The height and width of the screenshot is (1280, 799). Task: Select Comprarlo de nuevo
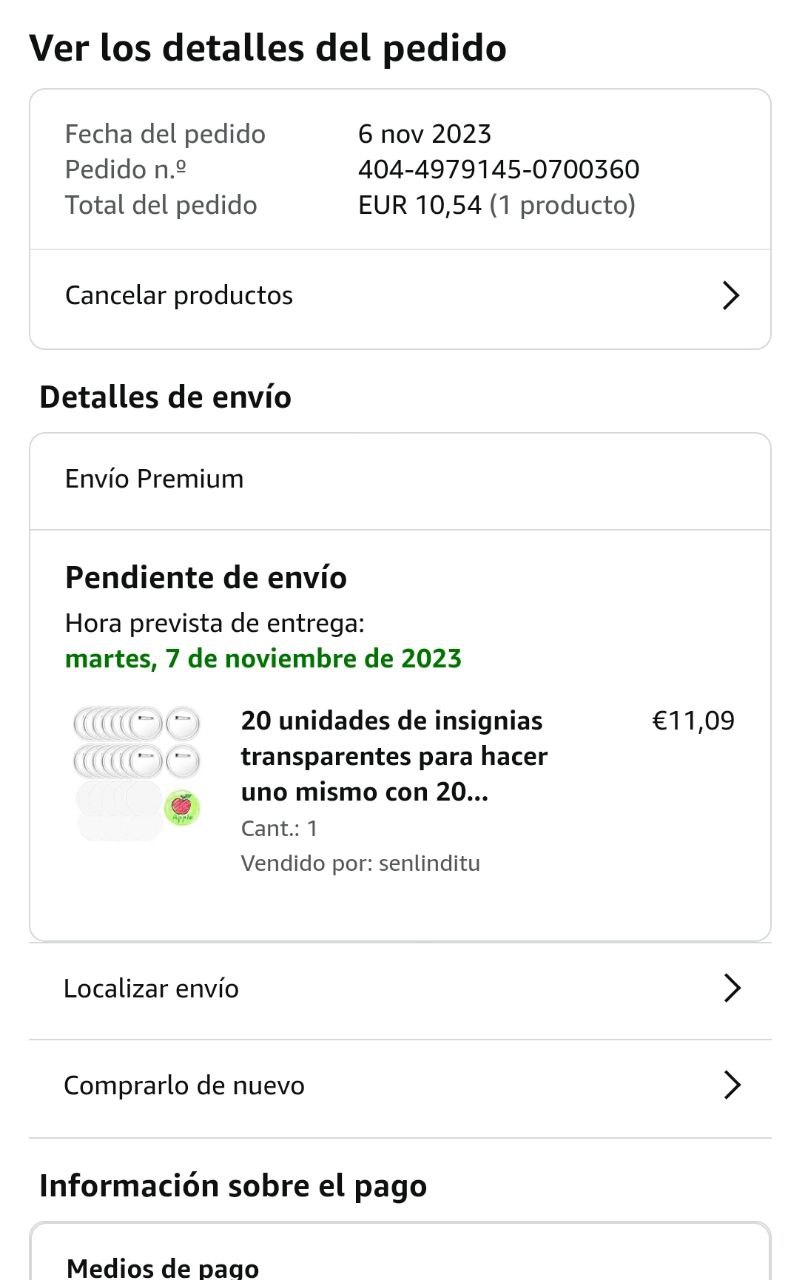185,1086
